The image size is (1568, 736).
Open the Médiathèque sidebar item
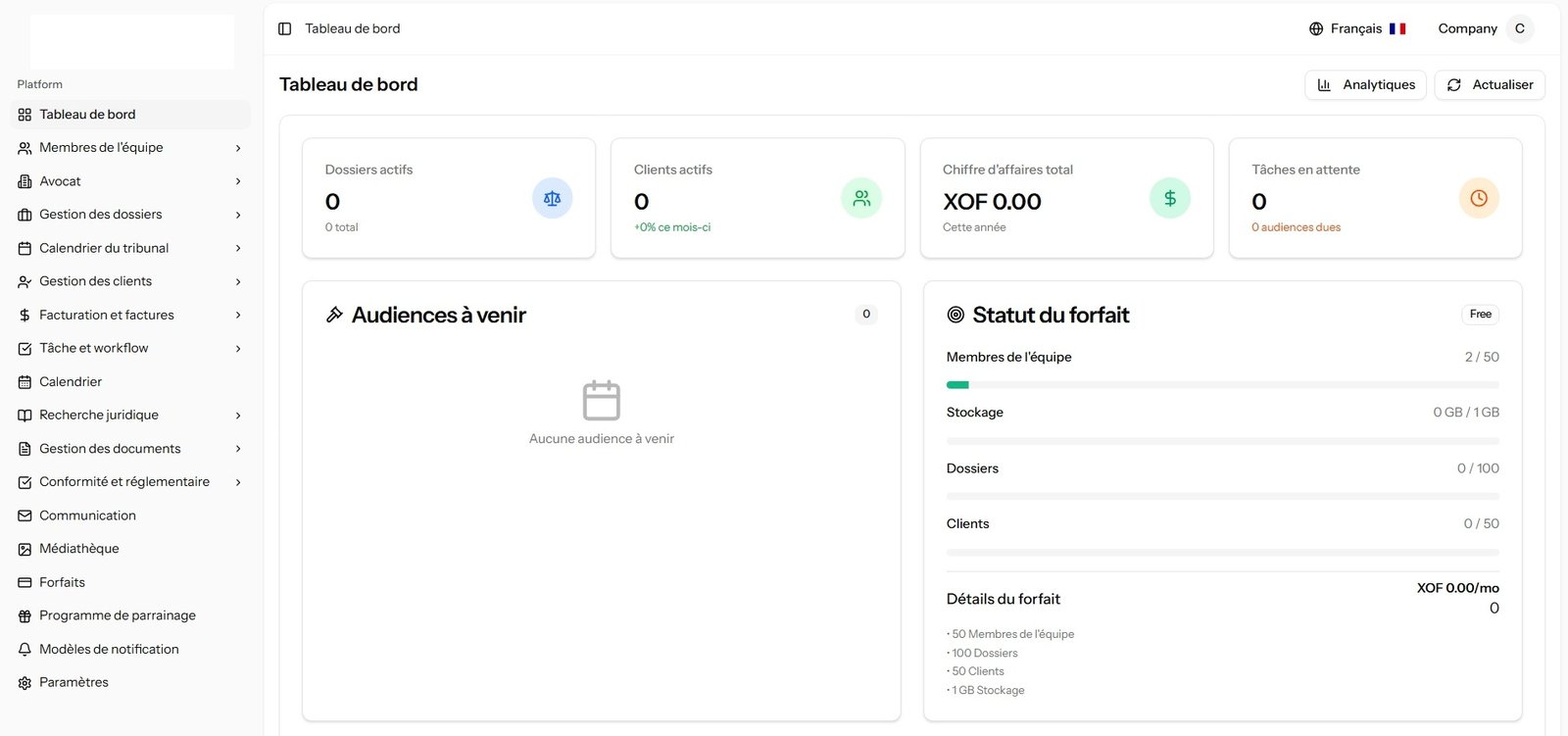[78, 549]
